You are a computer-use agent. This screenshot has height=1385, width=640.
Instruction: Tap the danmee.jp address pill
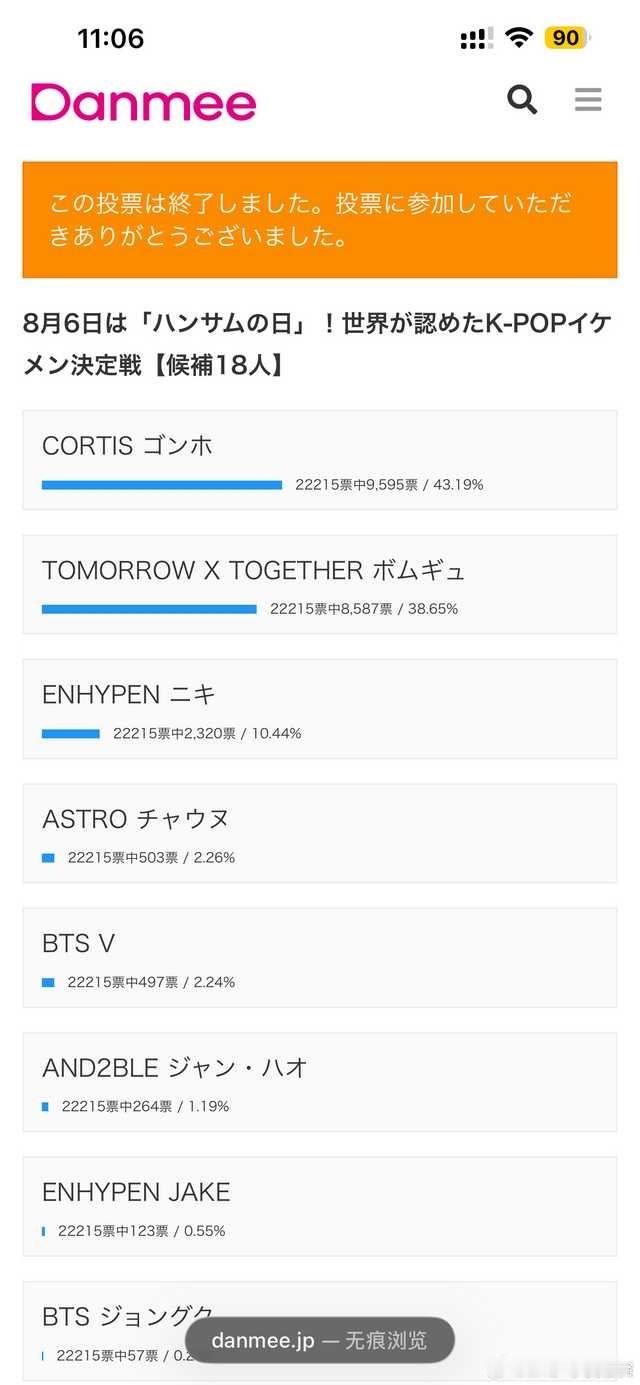(x=320, y=1340)
